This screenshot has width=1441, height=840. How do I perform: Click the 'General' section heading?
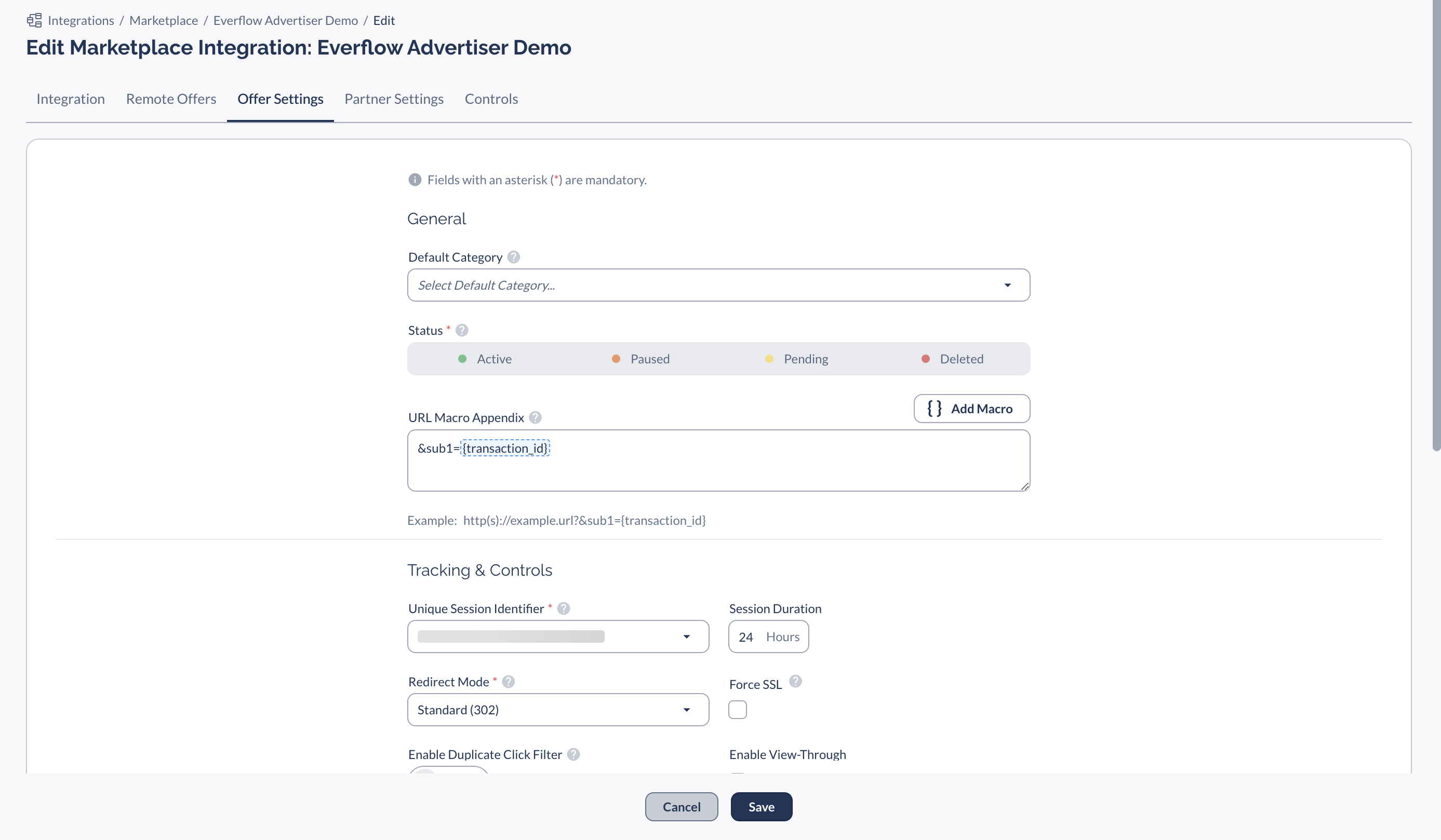(x=436, y=219)
